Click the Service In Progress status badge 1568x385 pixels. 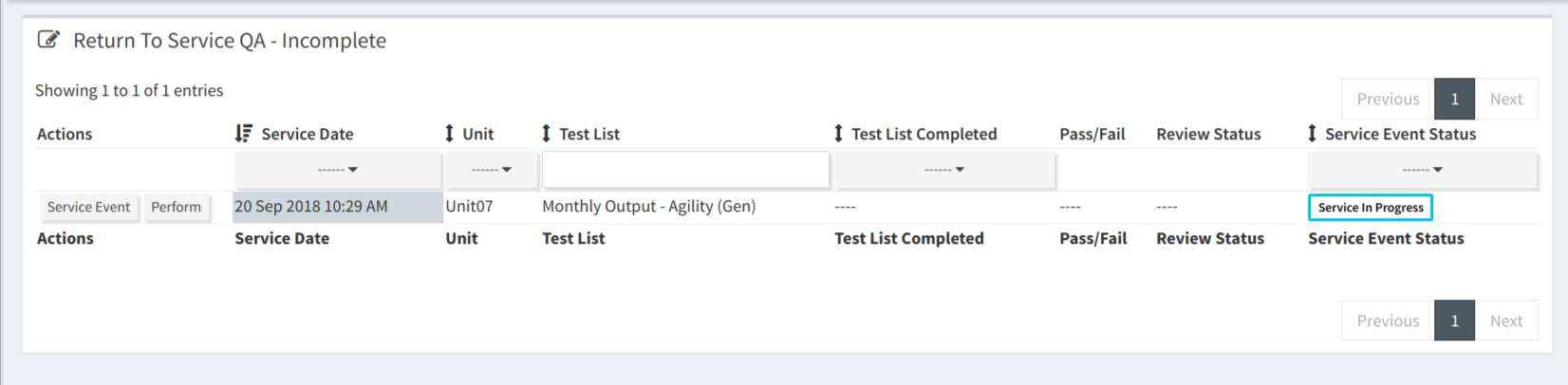[x=1371, y=208]
